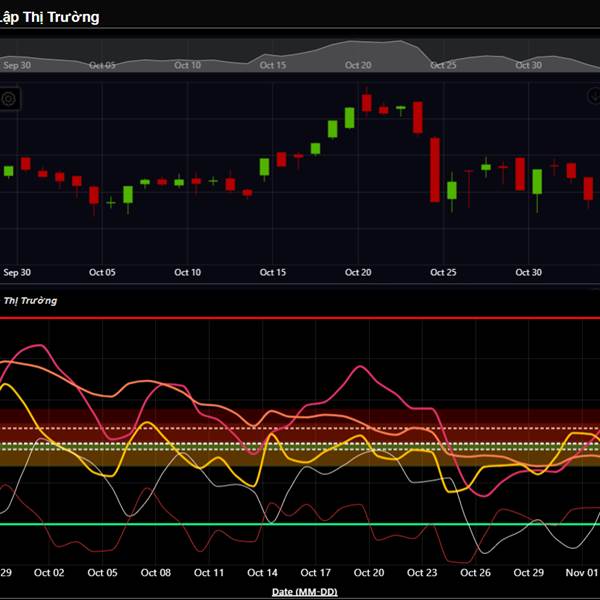Click 'Oct 10' on the candlestick chart axis
600x600 pixels.
(187, 272)
